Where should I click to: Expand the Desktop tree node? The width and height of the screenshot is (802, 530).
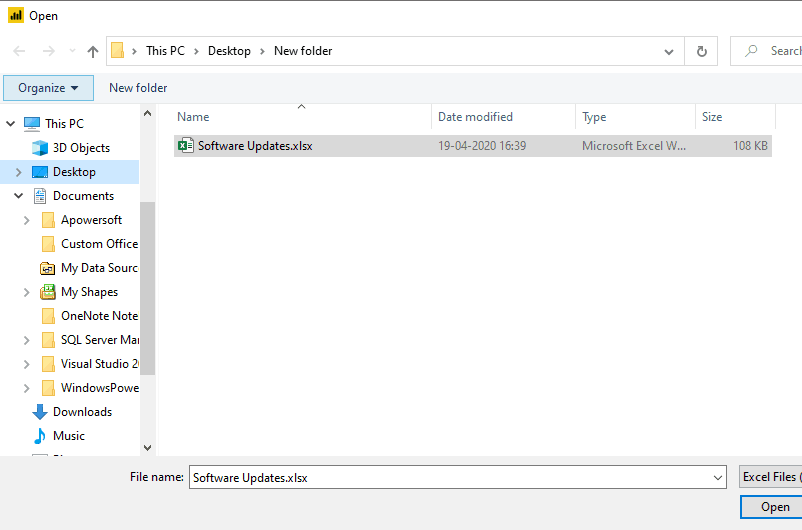[18, 172]
